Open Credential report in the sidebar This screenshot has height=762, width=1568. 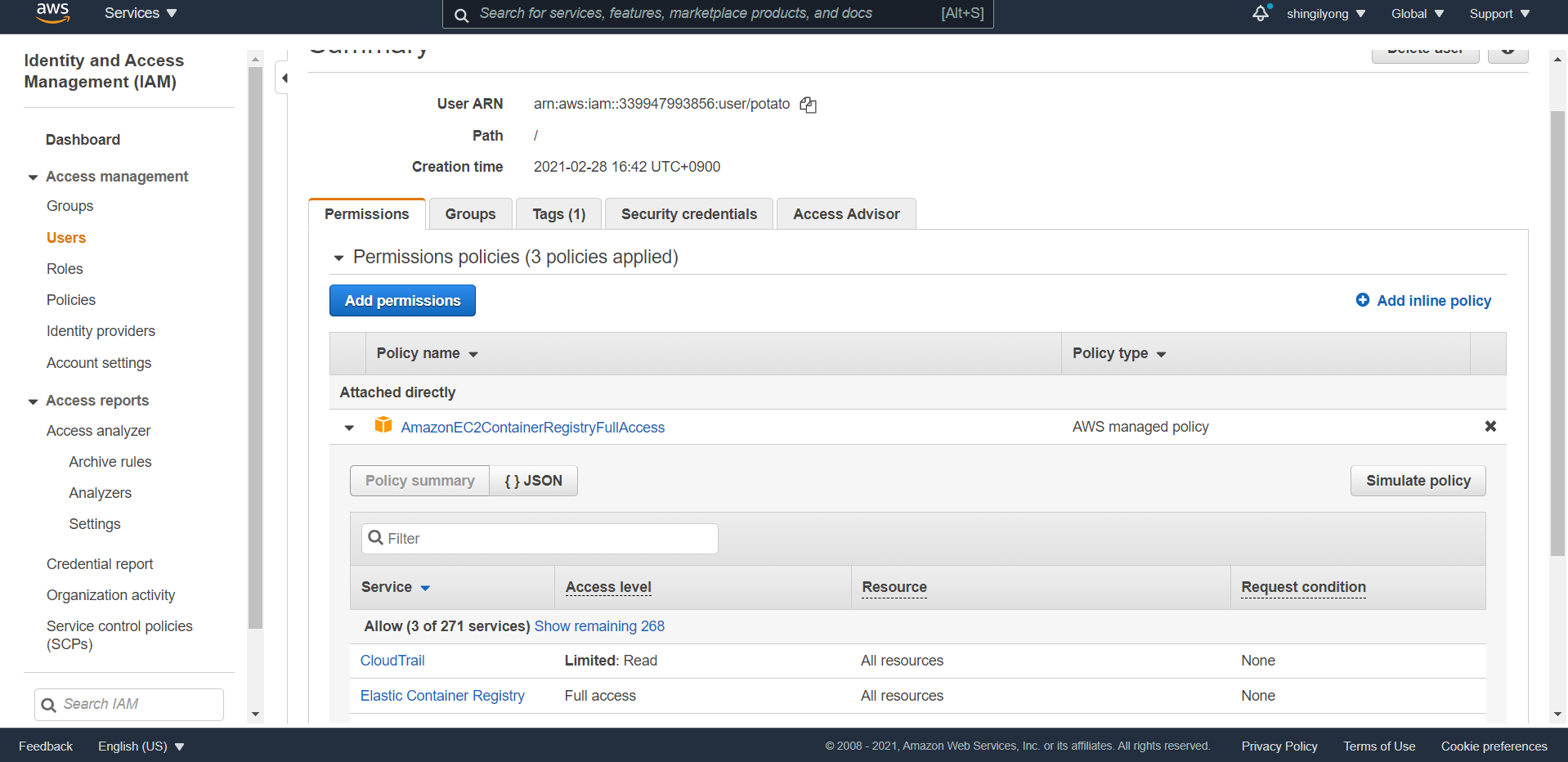pos(100,564)
